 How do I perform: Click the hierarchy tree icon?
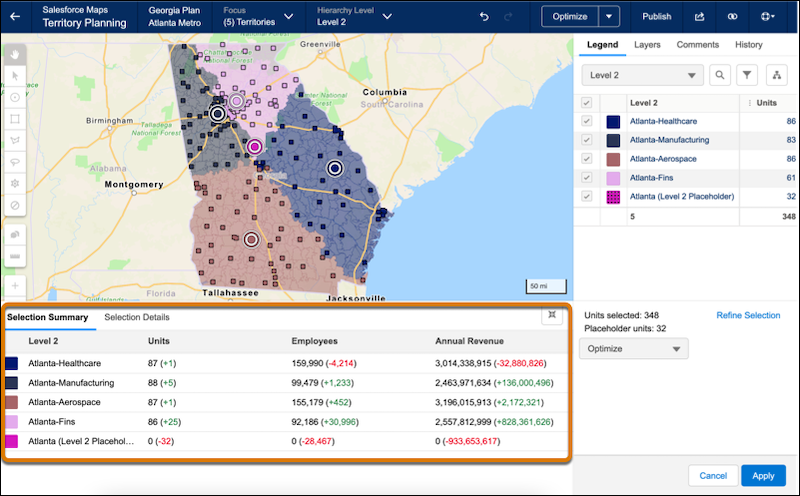777,75
